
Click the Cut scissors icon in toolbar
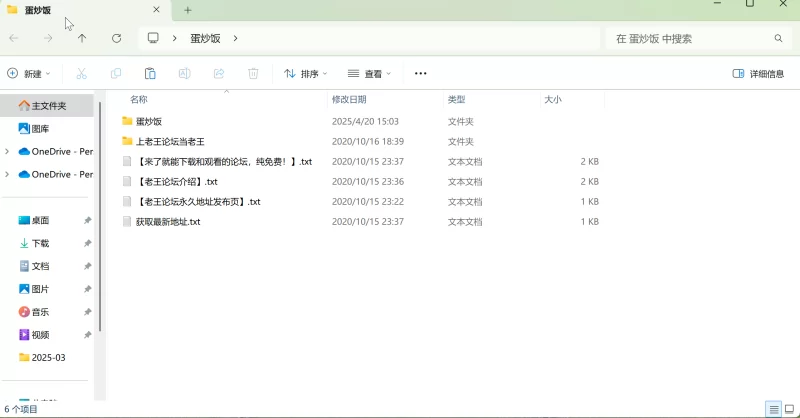coord(82,74)
